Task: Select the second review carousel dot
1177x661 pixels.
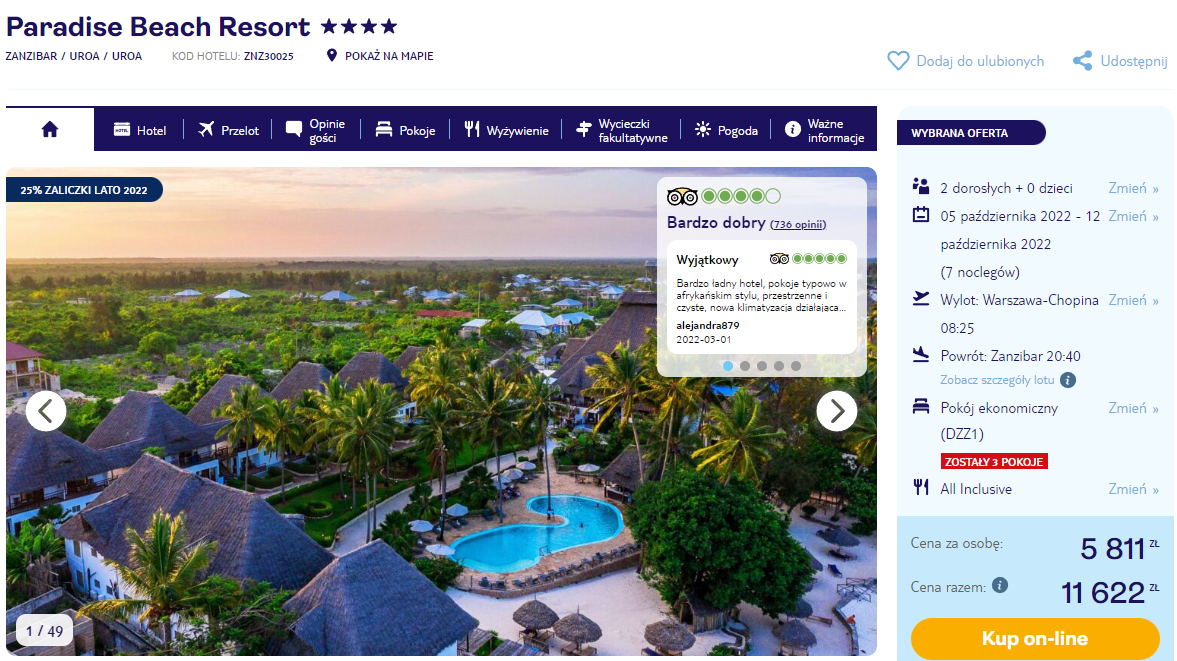Action: [x=745, y=366]
